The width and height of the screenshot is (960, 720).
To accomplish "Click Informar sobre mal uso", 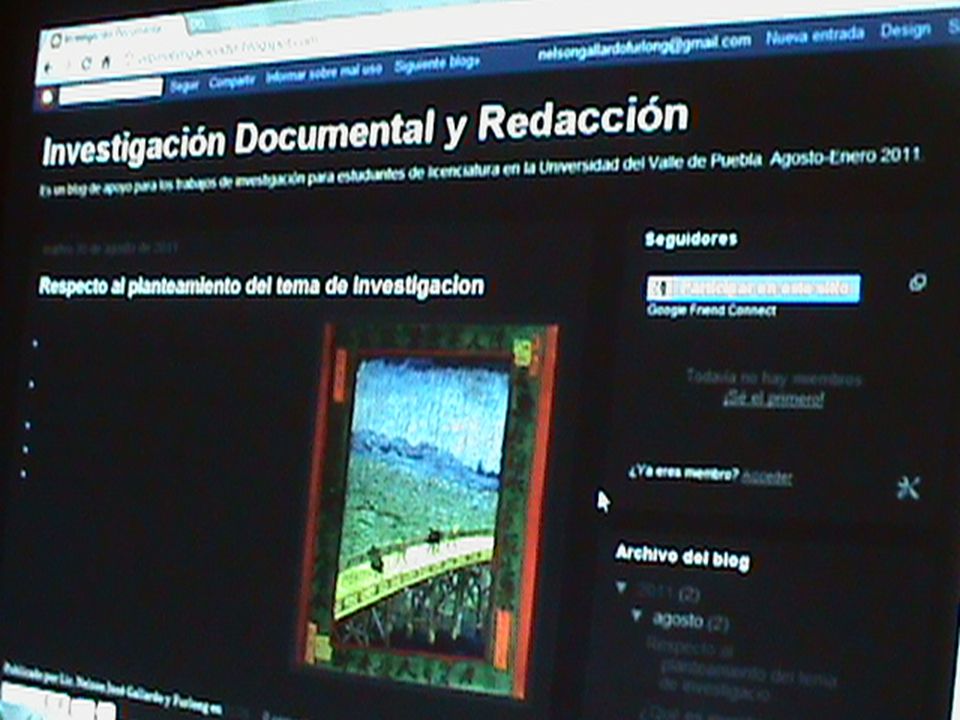I will pos(323,73).
